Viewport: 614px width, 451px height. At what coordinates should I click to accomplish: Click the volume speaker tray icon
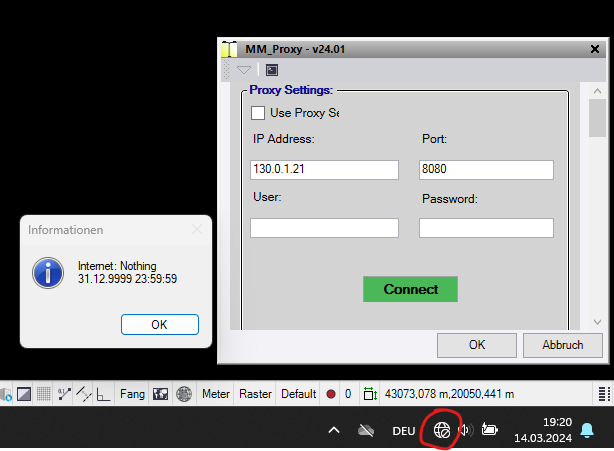click(466, 430)
